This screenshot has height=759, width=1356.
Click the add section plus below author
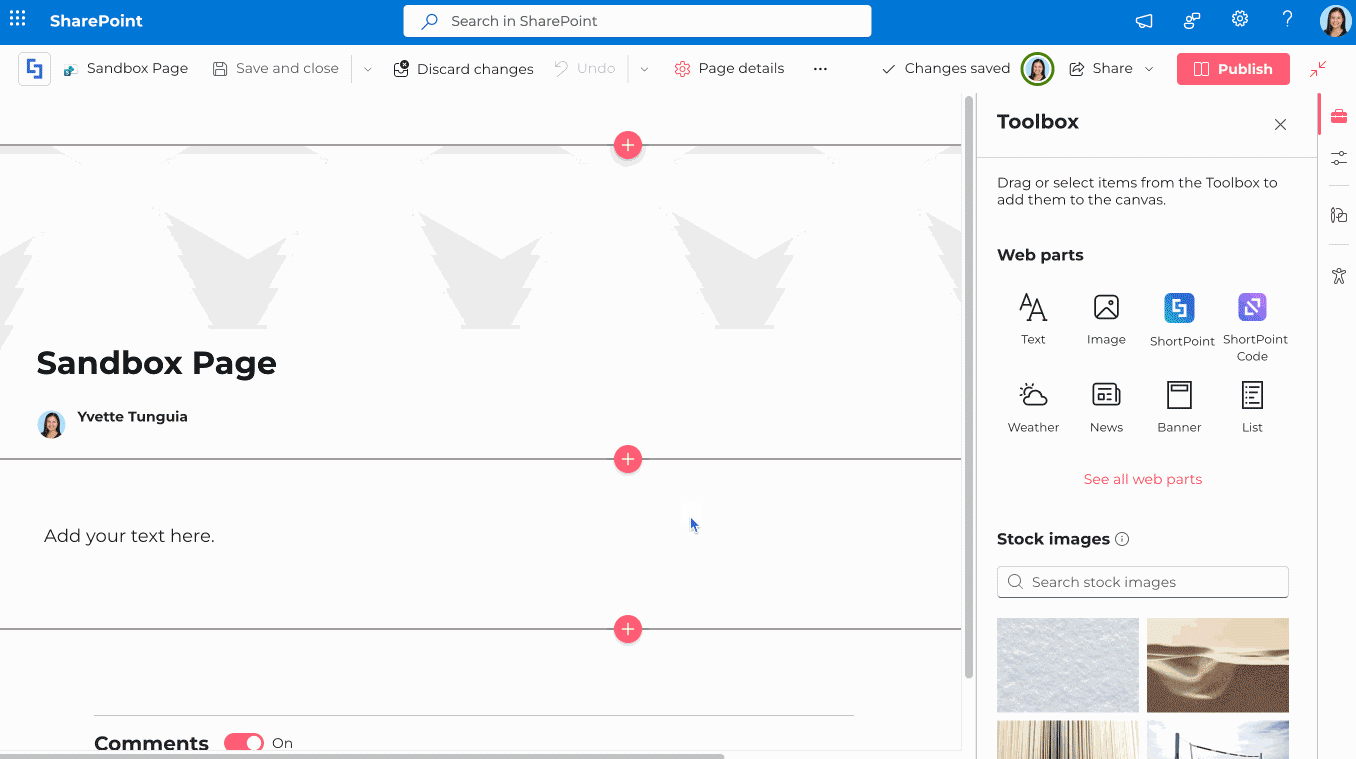point(627,459)
